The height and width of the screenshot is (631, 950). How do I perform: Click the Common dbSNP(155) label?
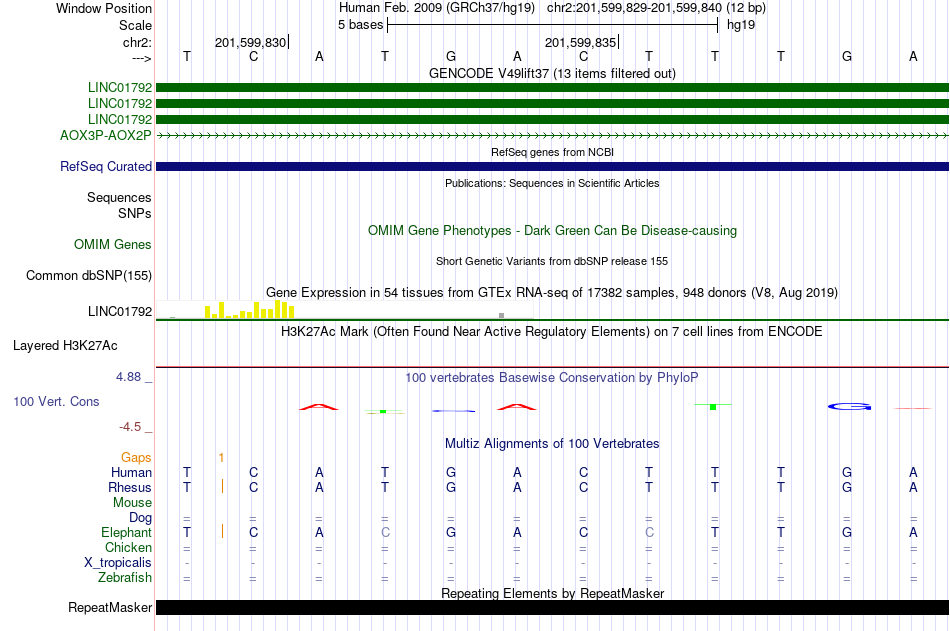[88, 275]
